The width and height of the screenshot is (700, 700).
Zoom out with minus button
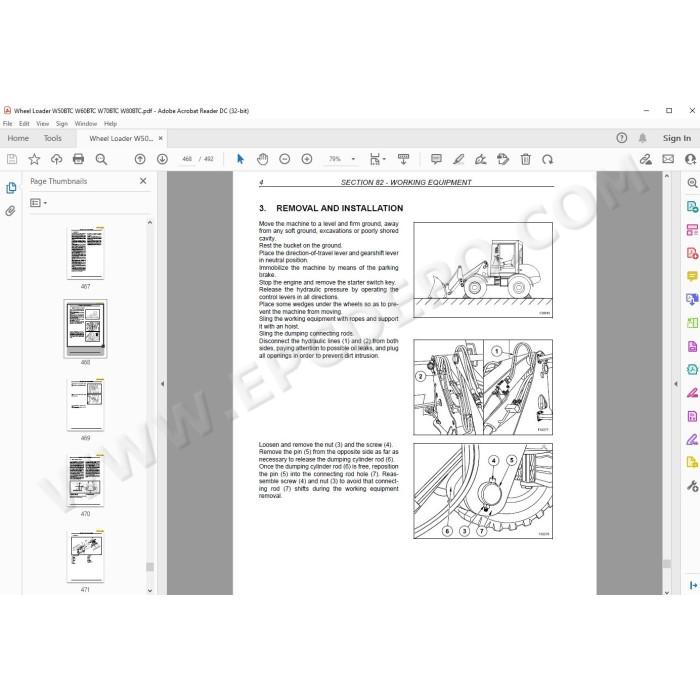pos(284,159)
